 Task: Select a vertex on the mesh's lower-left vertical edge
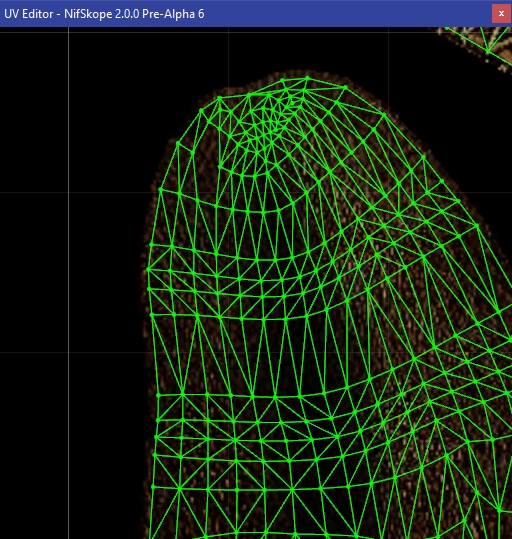[x=155, y=455]
